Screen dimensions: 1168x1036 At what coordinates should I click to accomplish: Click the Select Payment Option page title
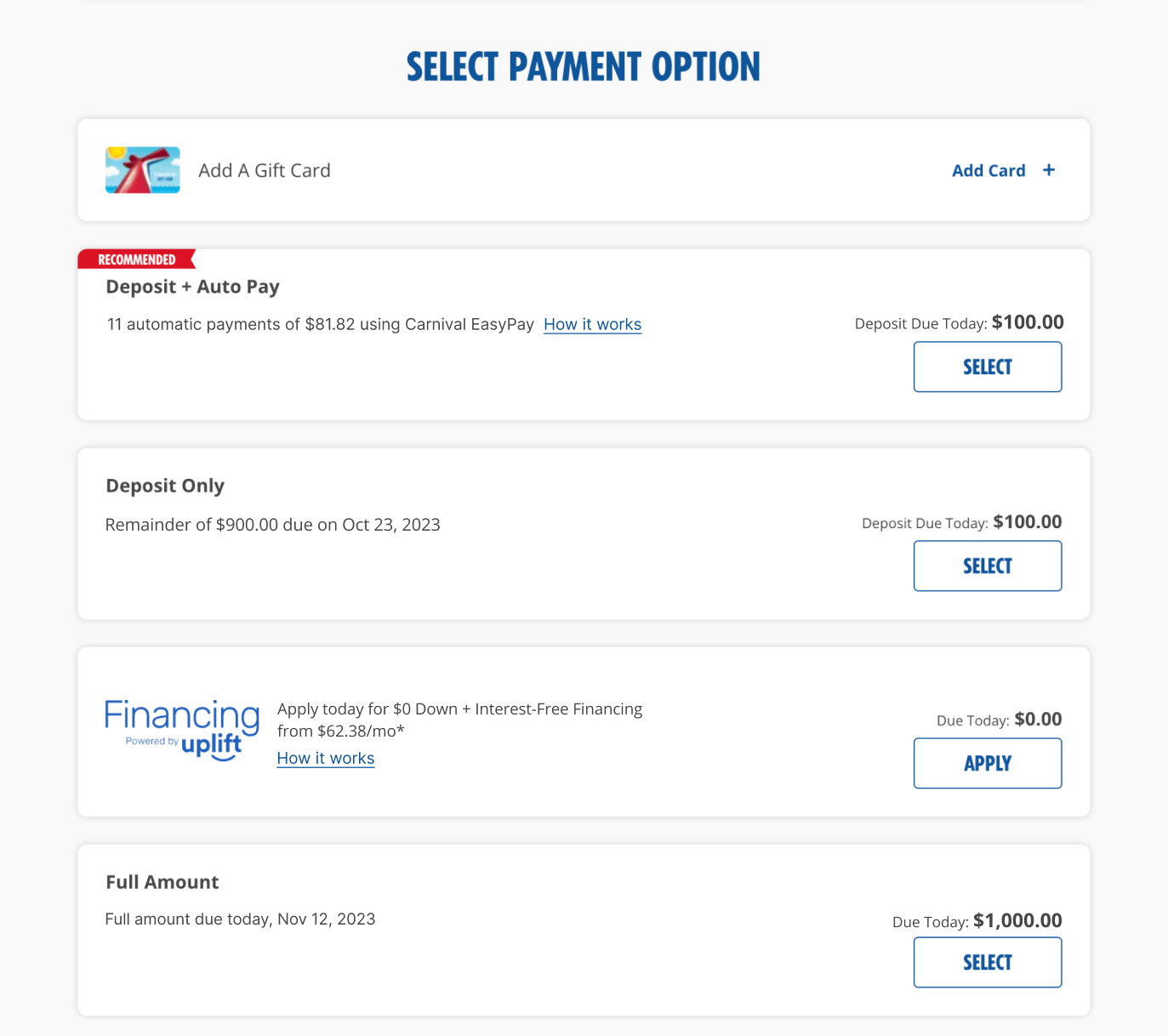click(584, 67)
